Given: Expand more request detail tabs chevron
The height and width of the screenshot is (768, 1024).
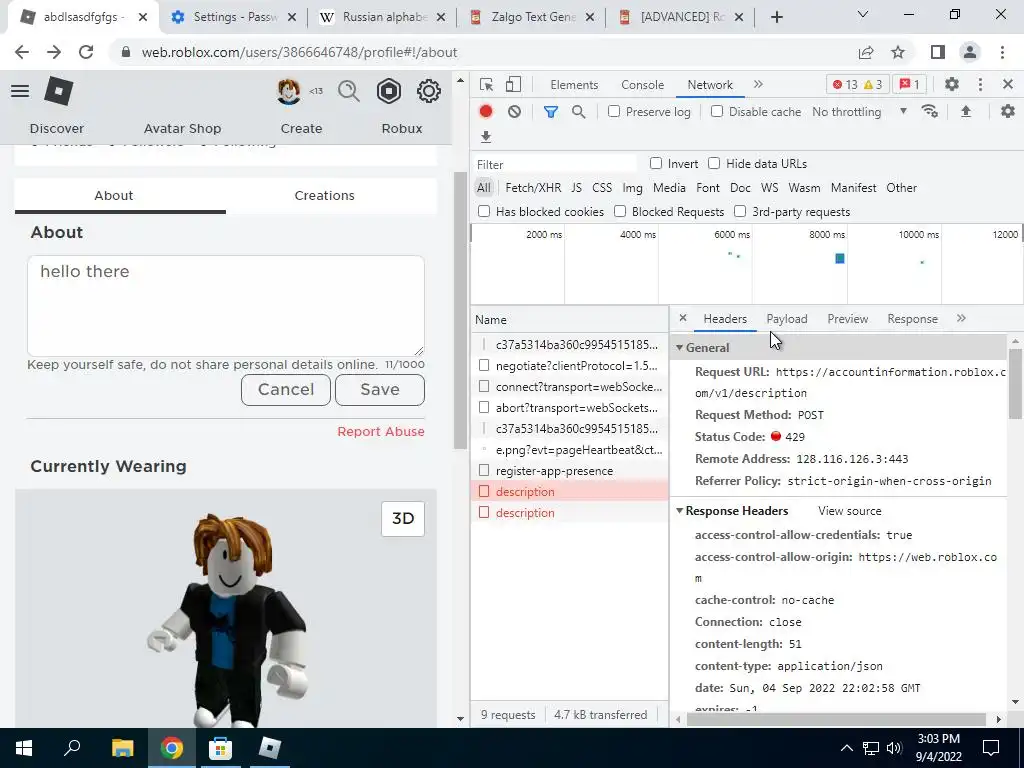Looking at the screenshot, I should pyautogui.click(x=961, y=318).
